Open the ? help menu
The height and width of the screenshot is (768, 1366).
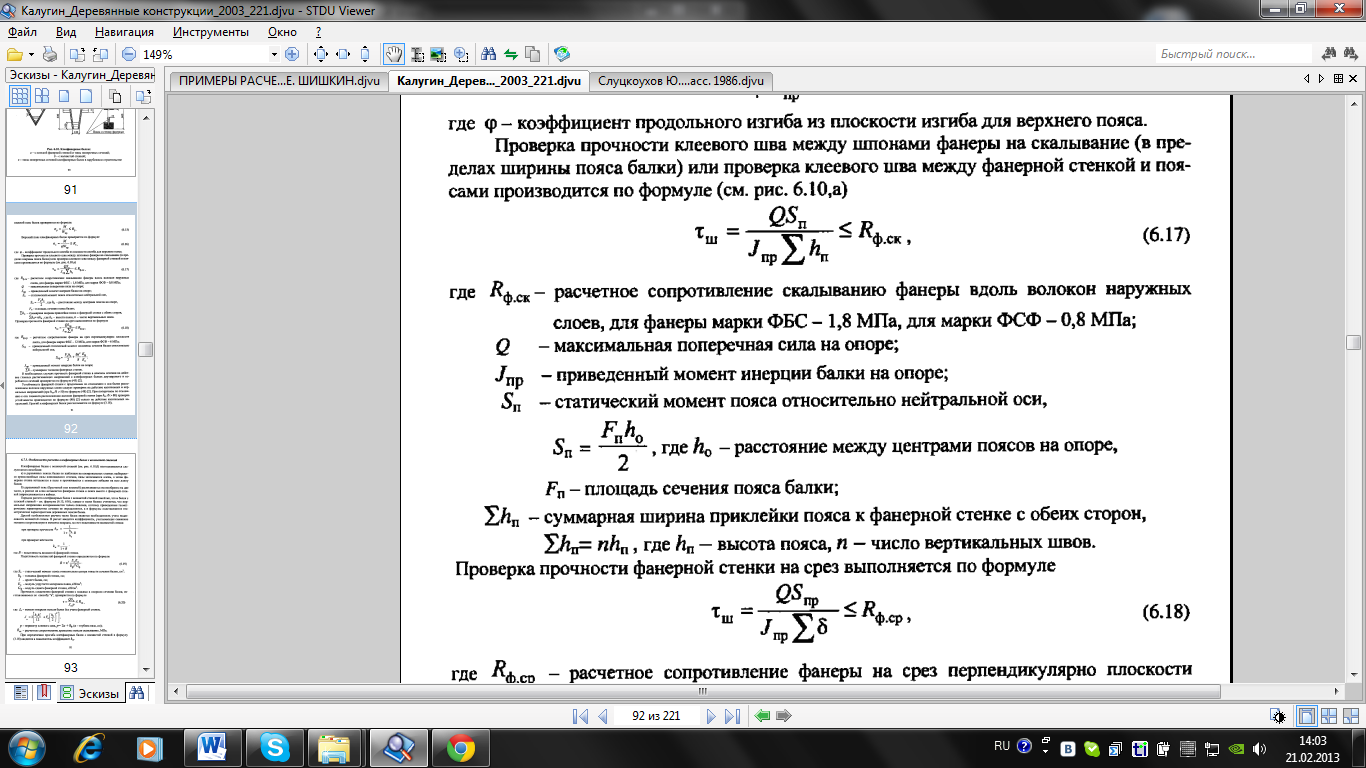[x=318, y=32]
